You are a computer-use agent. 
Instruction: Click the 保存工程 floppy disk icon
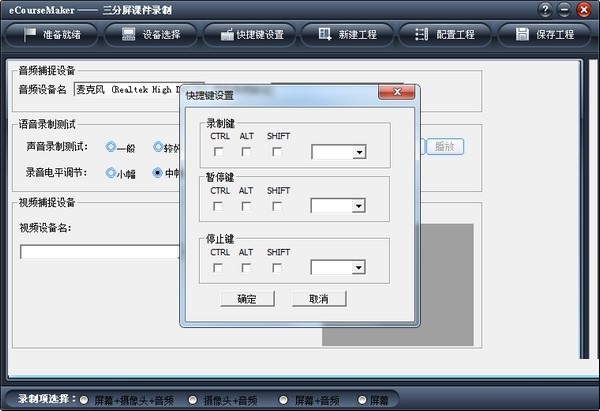pyautogui.click(x=522, y=34)
